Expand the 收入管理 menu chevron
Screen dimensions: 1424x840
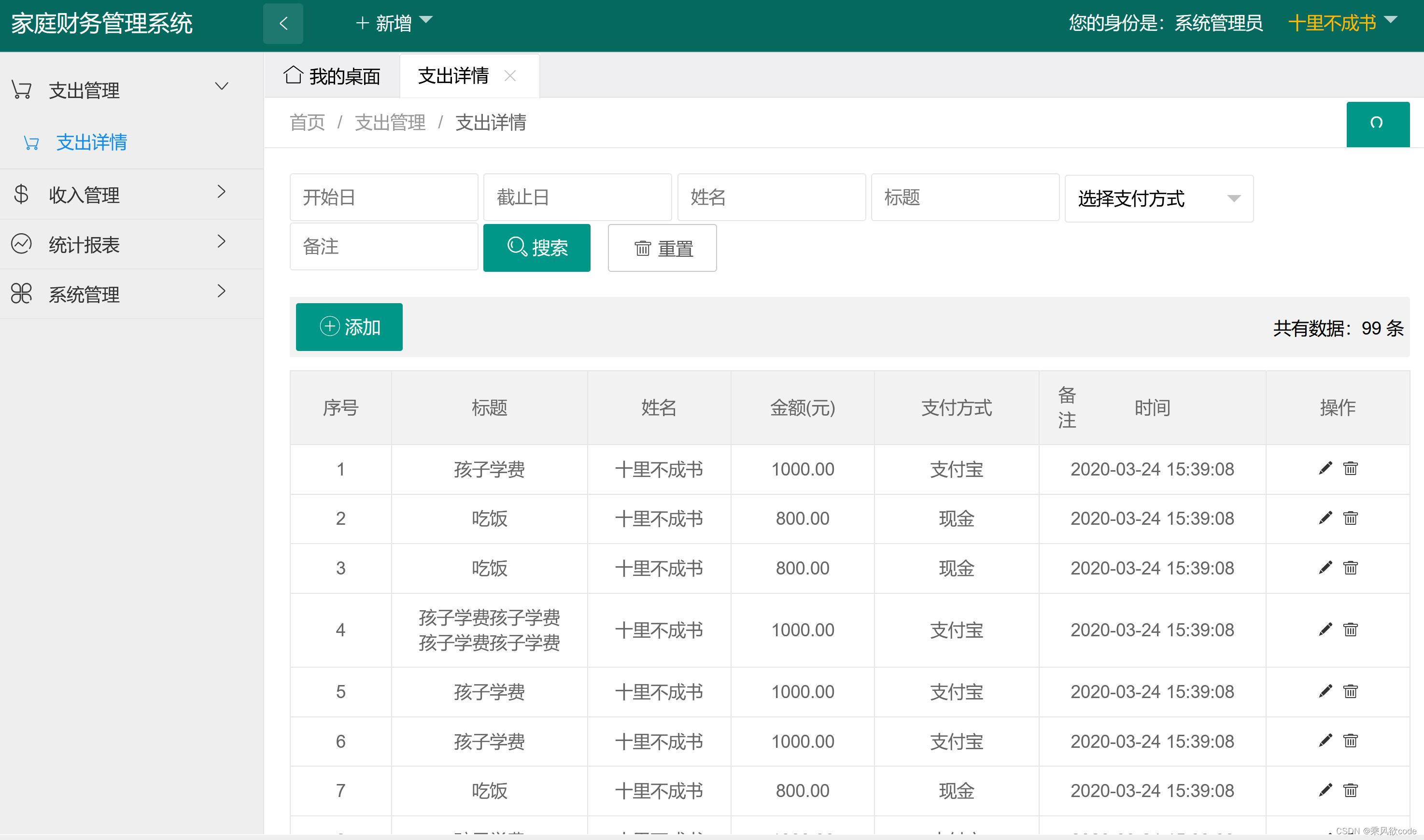pyautogui.click(x=222, y=193)
